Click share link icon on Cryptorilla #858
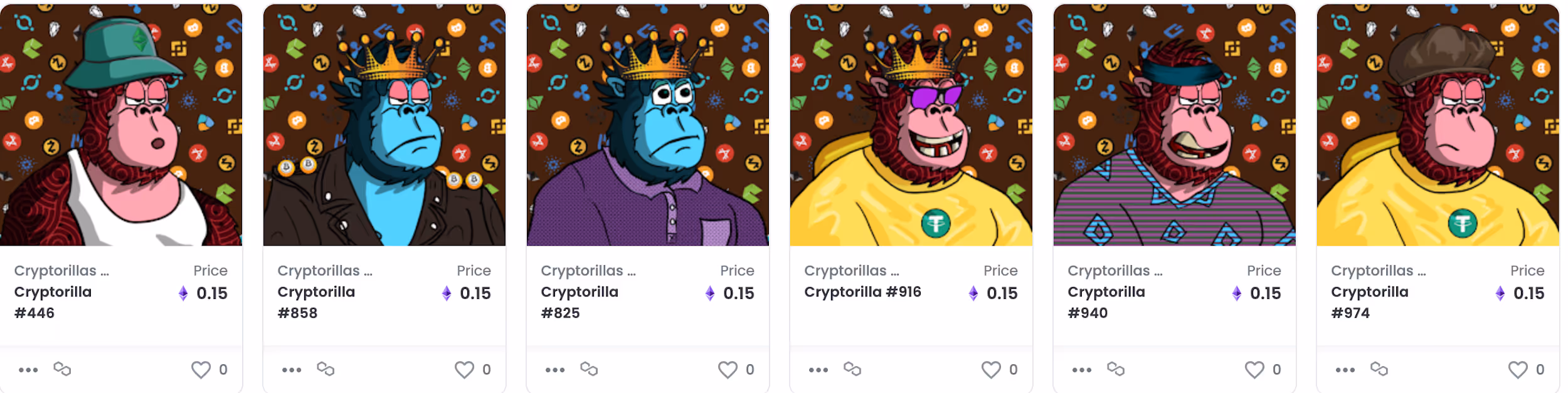Viewport: 1568px width, 393px height. 326,369
